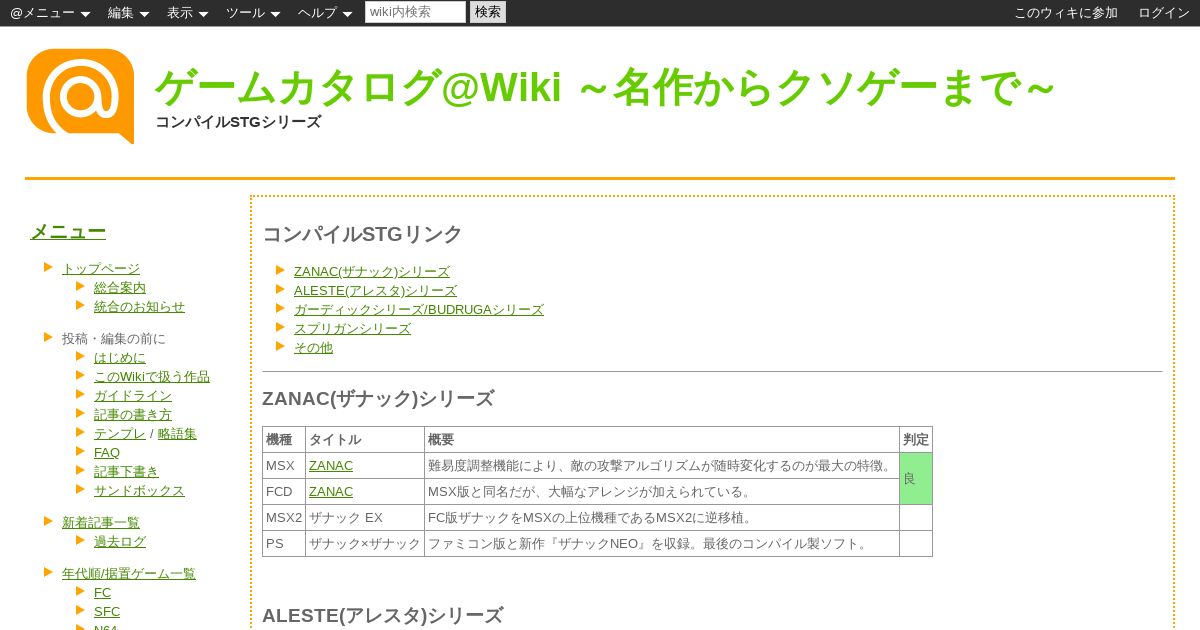Click 機種 table column header

(284, 439)
